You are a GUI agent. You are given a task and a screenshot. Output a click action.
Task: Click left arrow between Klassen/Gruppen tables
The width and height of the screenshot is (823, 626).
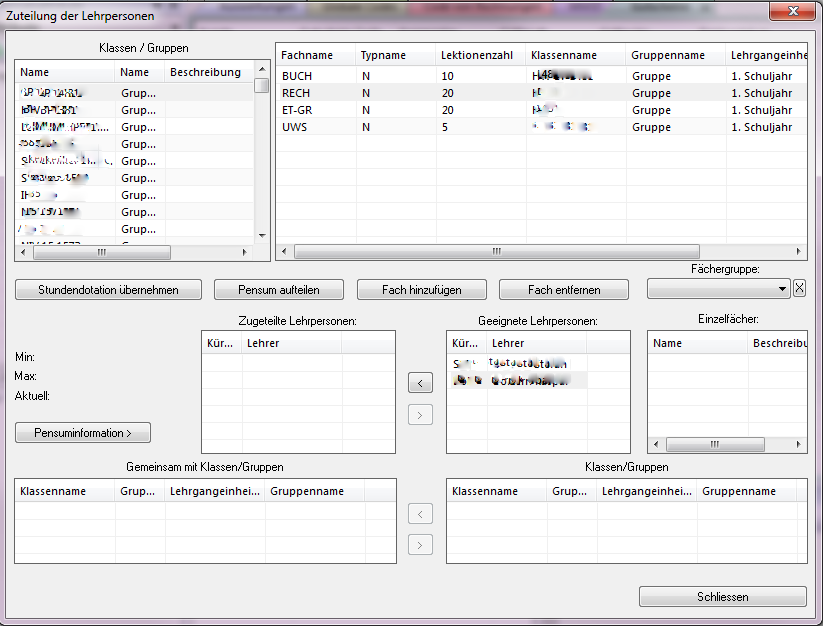click(421, 514)
